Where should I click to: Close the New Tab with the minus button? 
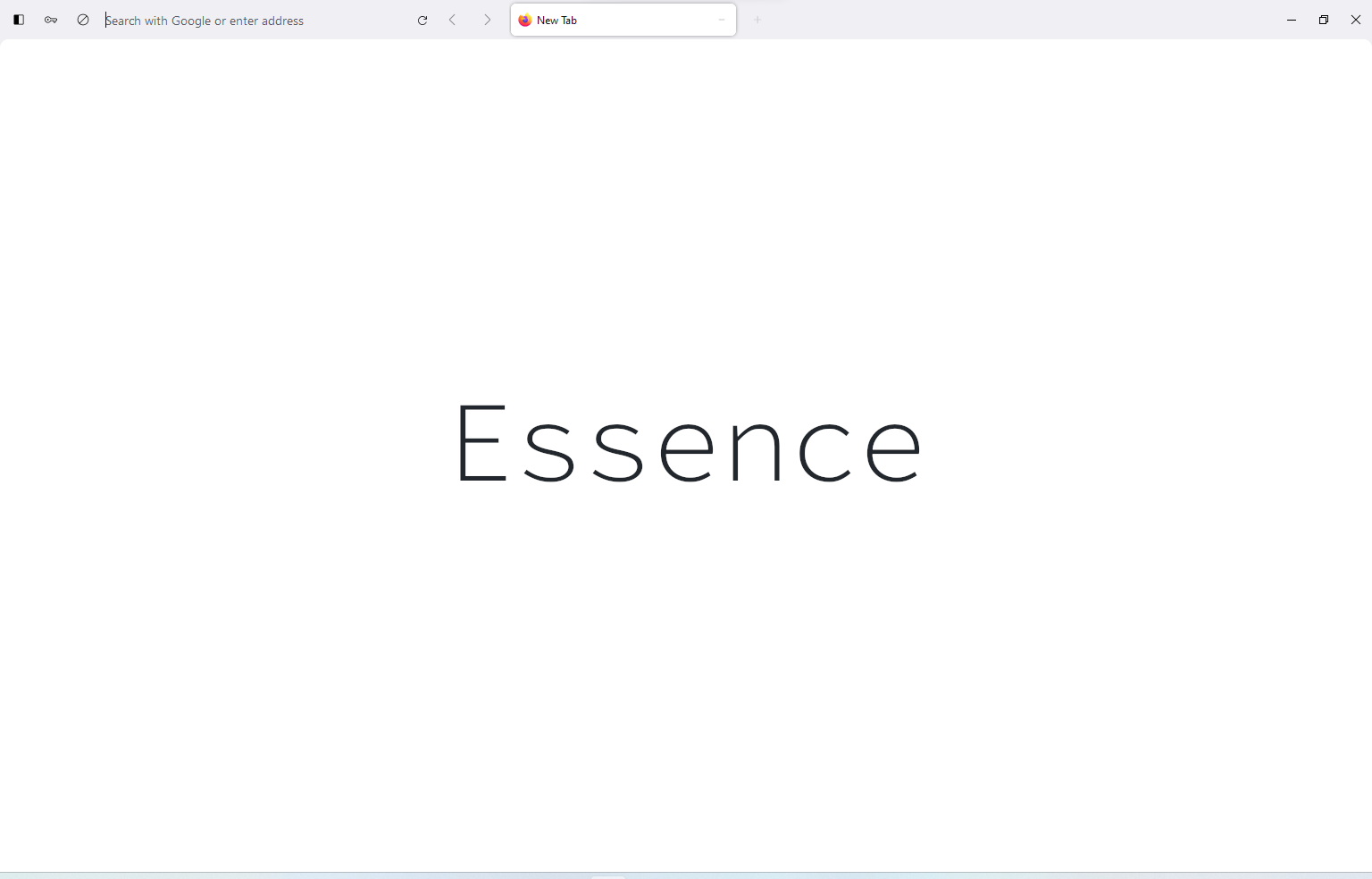(722, 20)
